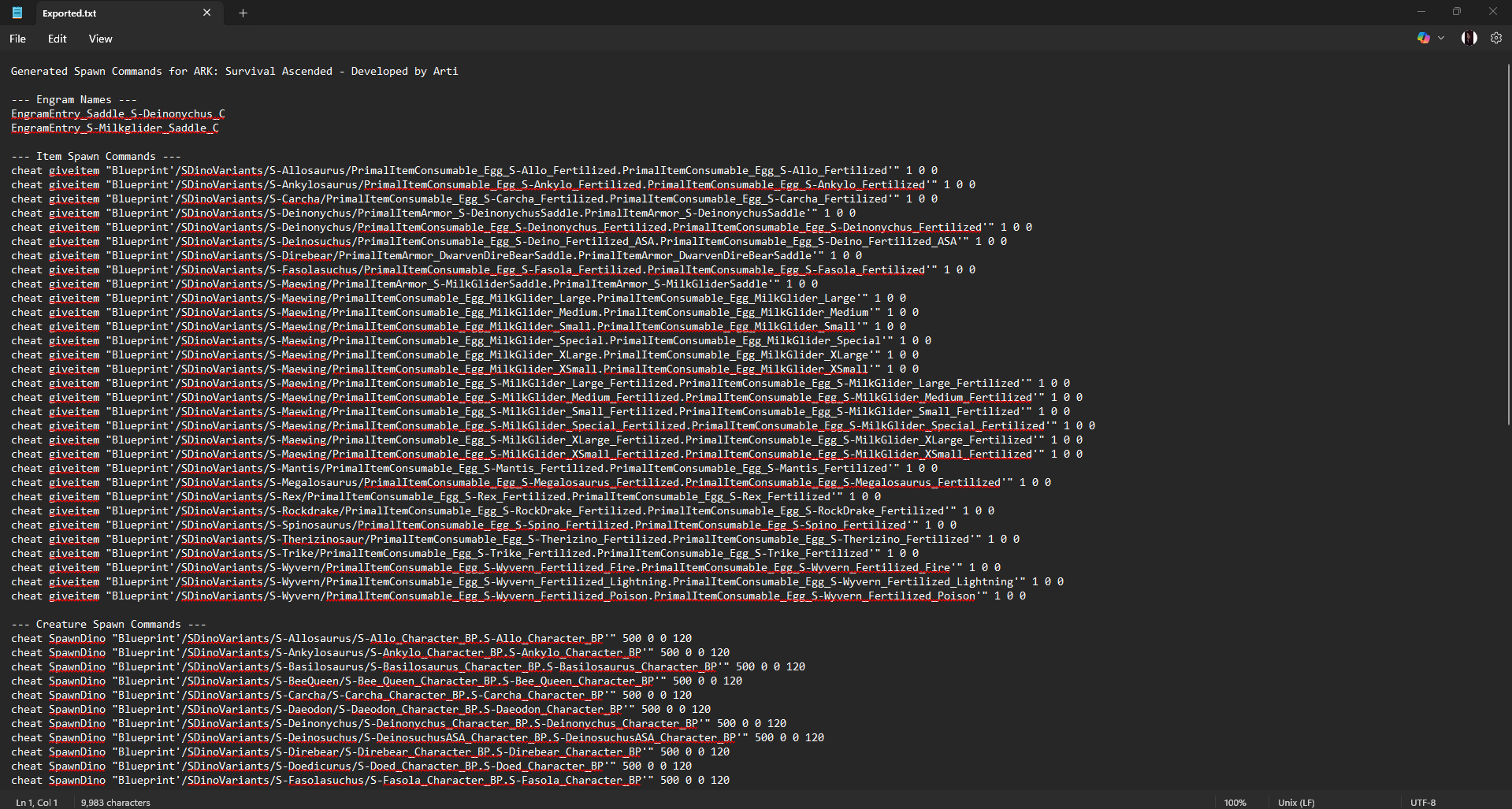Click the S-Rex_Fertilized giveitem line

[446, 496]
